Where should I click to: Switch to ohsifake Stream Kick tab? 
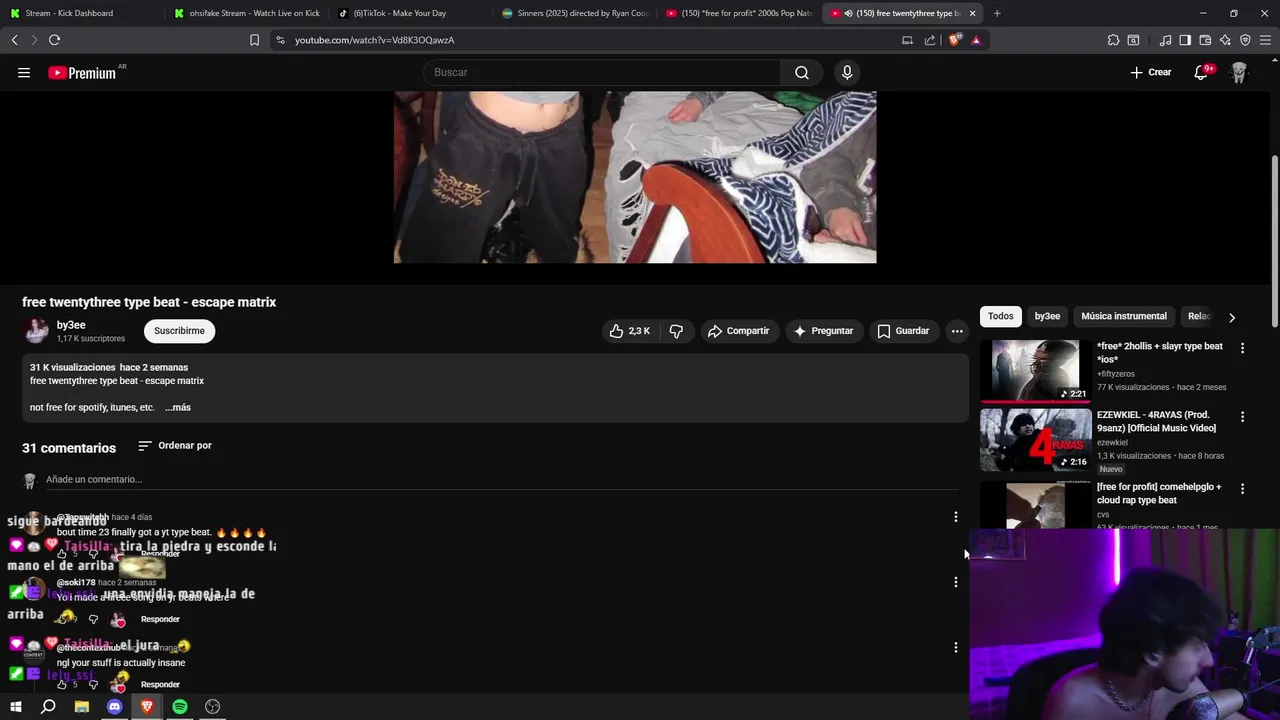point(247,13)
